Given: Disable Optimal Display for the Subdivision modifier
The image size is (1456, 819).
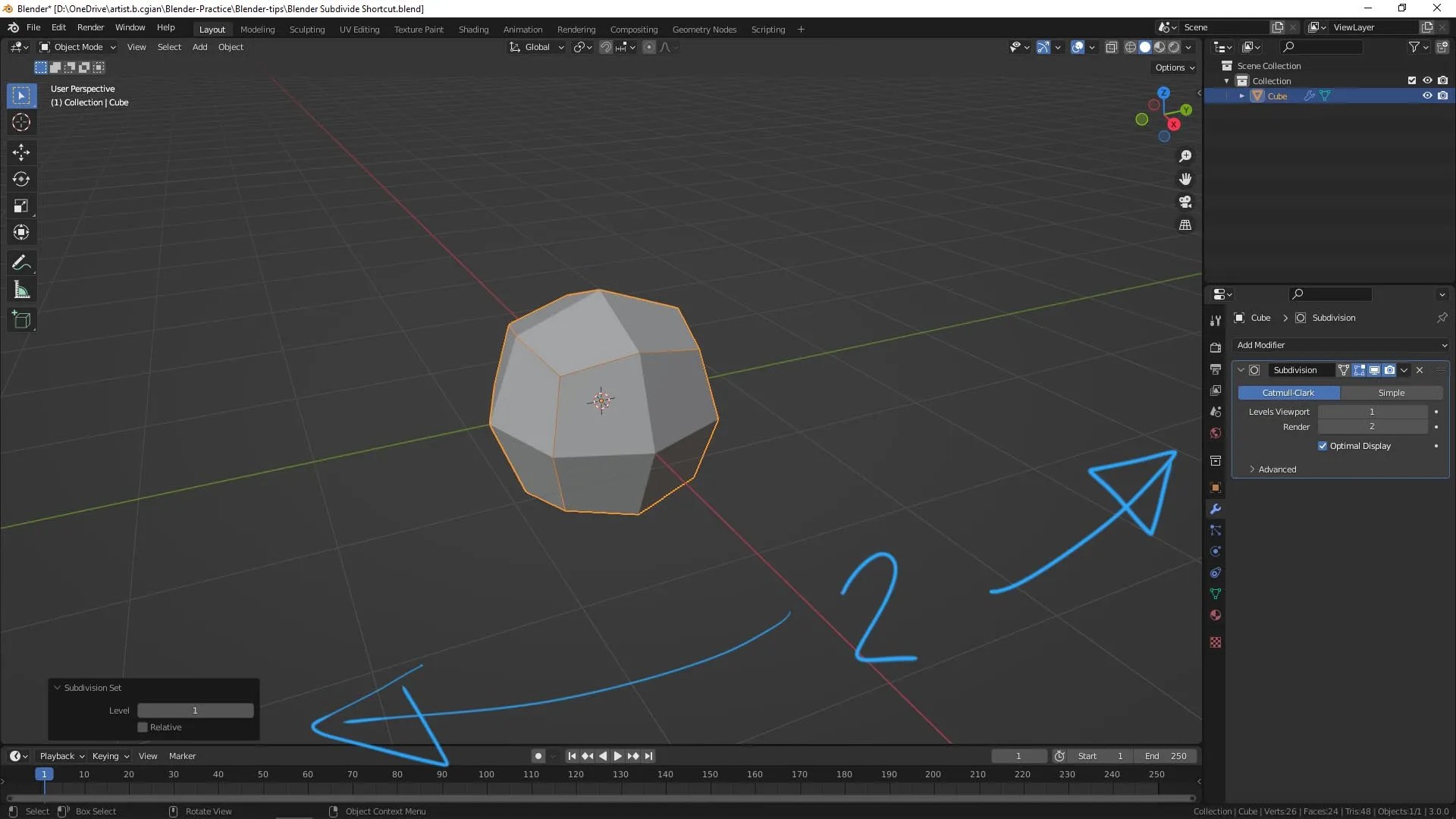Looking at the screenshot, I should [1323, 446].
